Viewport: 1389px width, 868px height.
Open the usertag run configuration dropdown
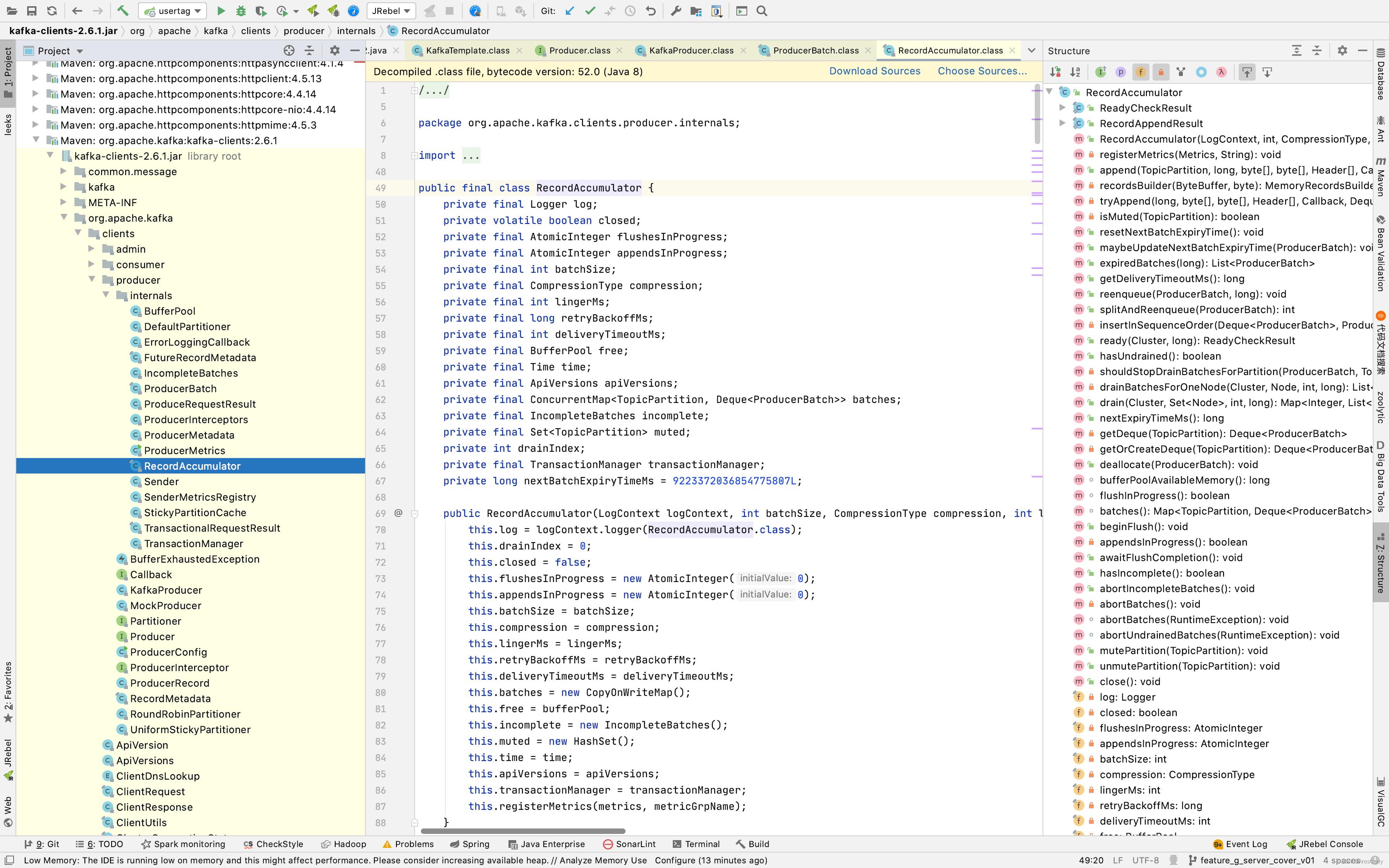[x=172, y=11]
